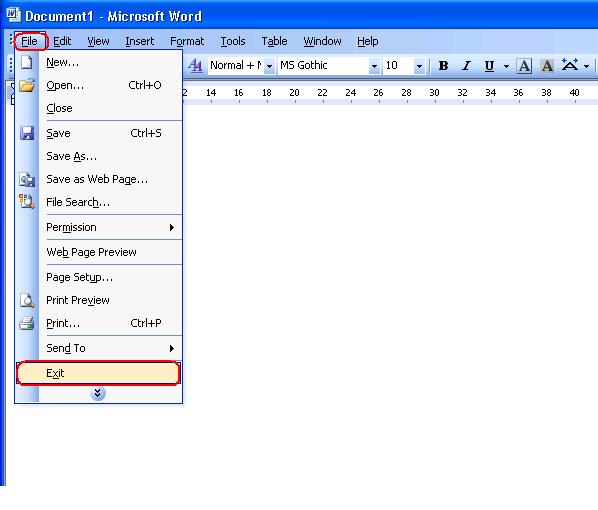Choose Page Setup... menu entry
Image resolution: width=598 pixels, height=510 pixels.
click(x=99, y=277)
